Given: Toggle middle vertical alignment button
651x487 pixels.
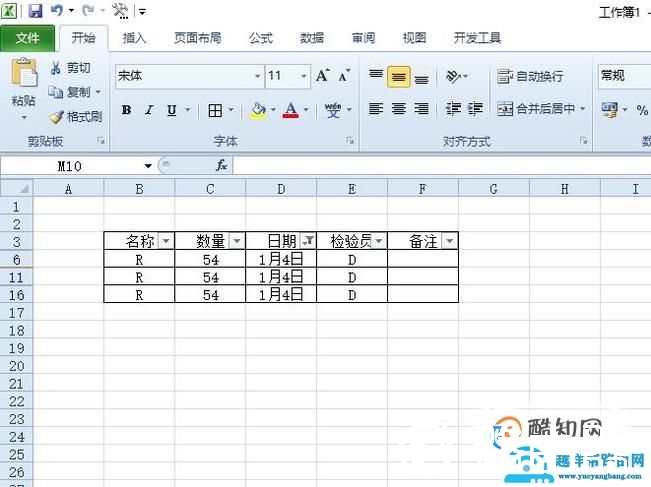Looking at the screenshot, I should tap(399, 76).
